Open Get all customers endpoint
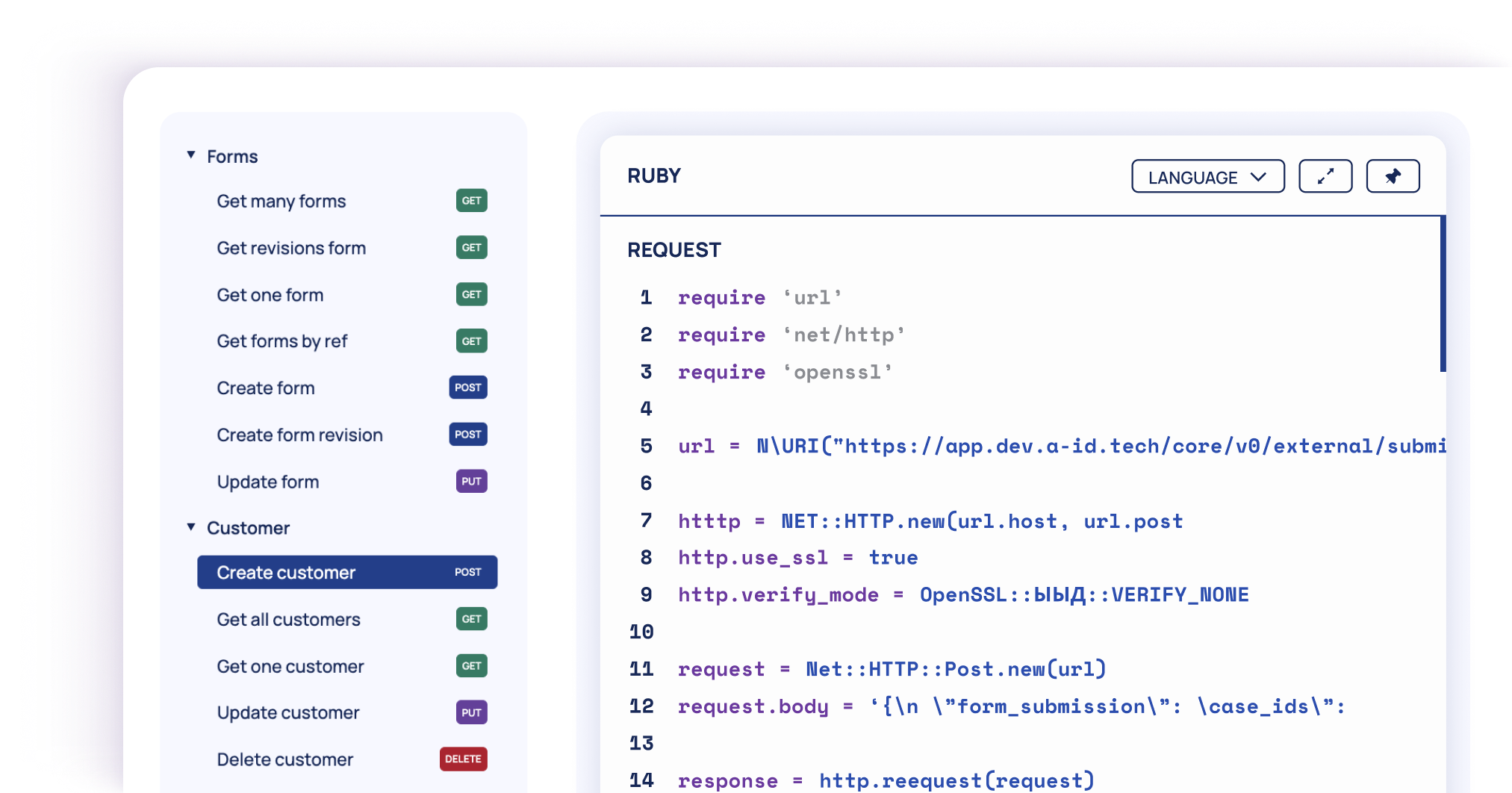 coord(288,620)
